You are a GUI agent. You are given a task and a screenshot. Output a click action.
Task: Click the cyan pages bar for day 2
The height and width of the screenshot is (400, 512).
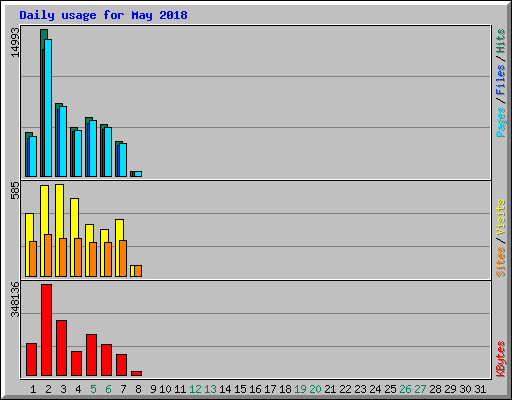[48, 108]
